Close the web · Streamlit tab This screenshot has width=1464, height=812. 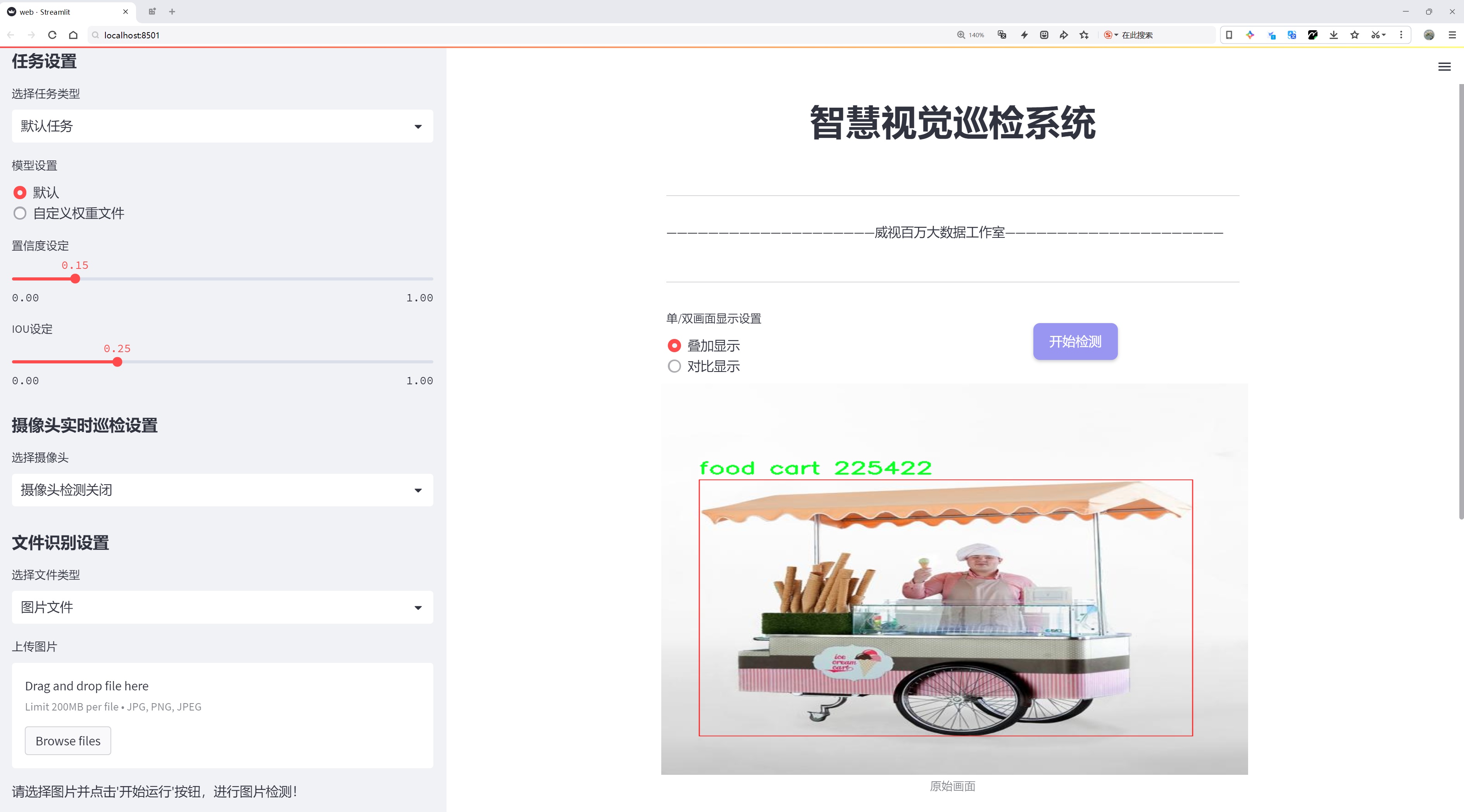click(x=126, y=11)
